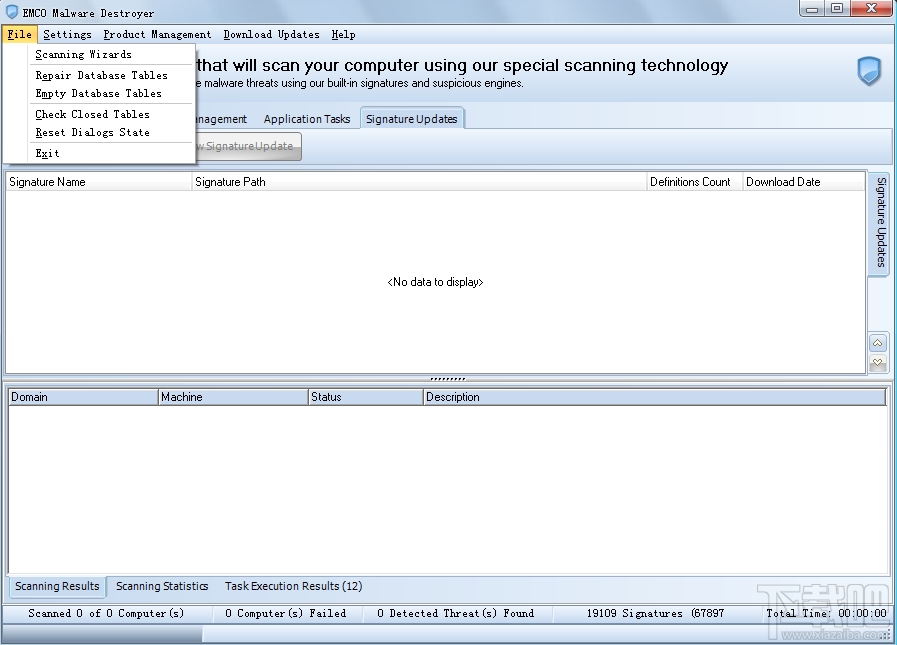Switch to the Application Tasks tab
Image resolution: width=897 pixels, height=645 pixels.
coord(306,118)
